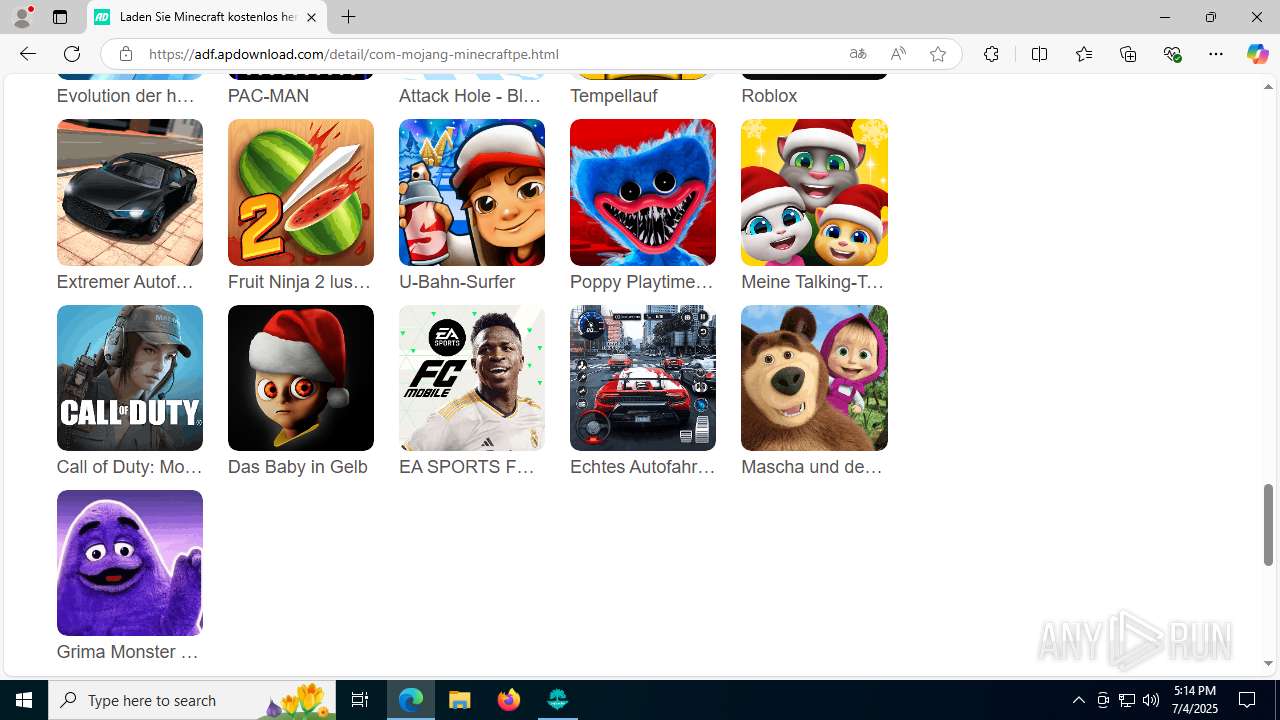Viewport: 1280px width, 720px height.
Task: Enable Read aloud icon
Action: [x=898, y=54]
